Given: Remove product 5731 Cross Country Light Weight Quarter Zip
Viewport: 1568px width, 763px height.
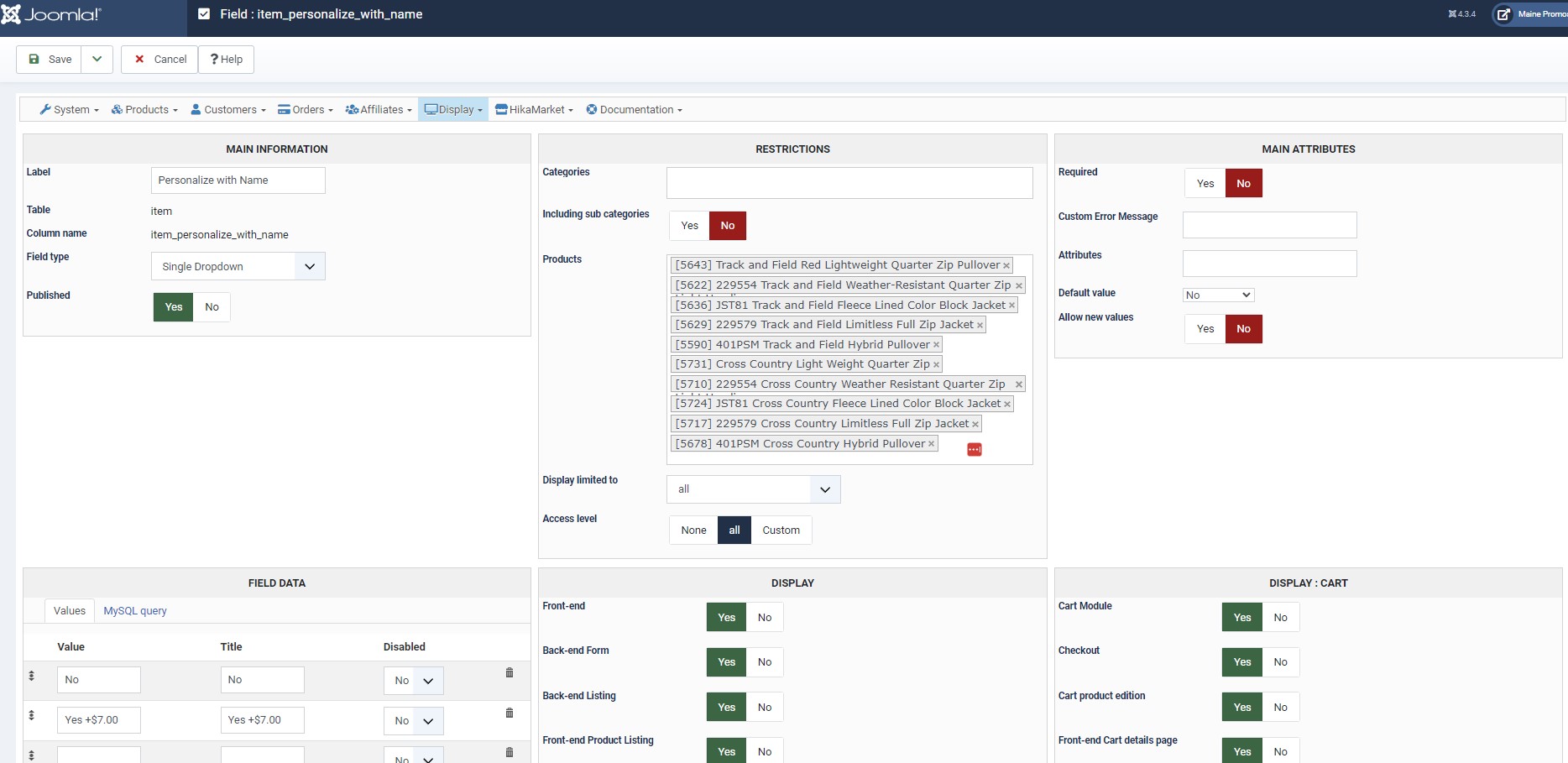Looking at the screenshot, I should click(936, 365).
